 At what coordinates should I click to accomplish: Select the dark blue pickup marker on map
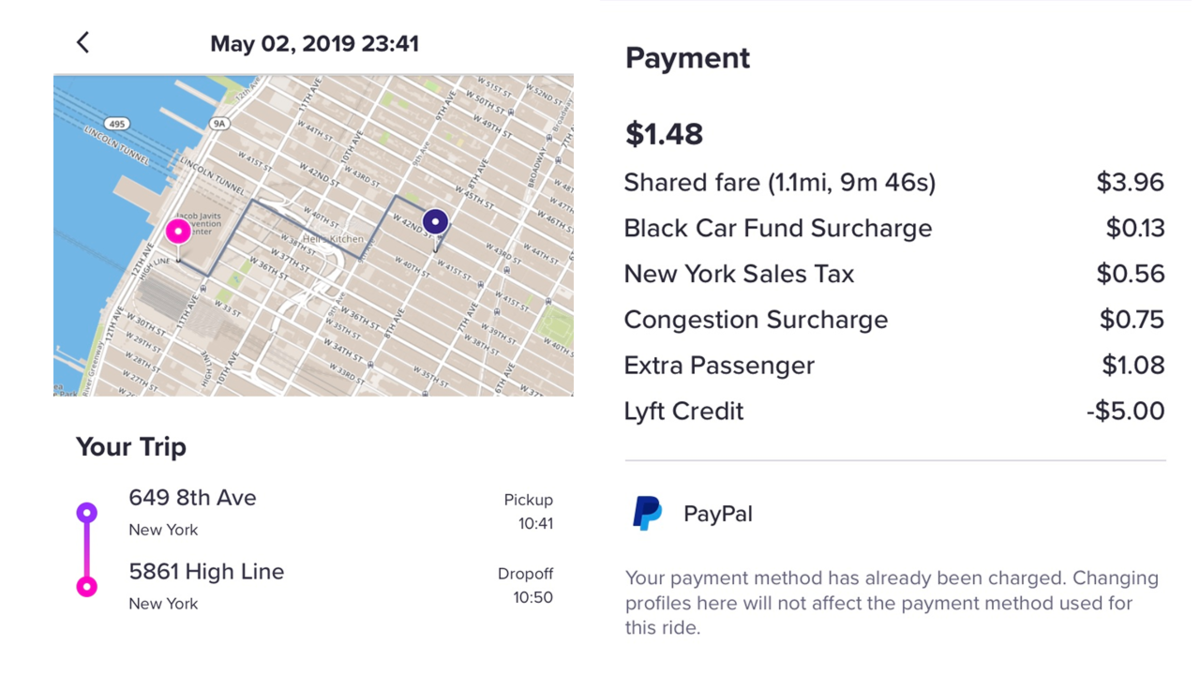[434, 219]
